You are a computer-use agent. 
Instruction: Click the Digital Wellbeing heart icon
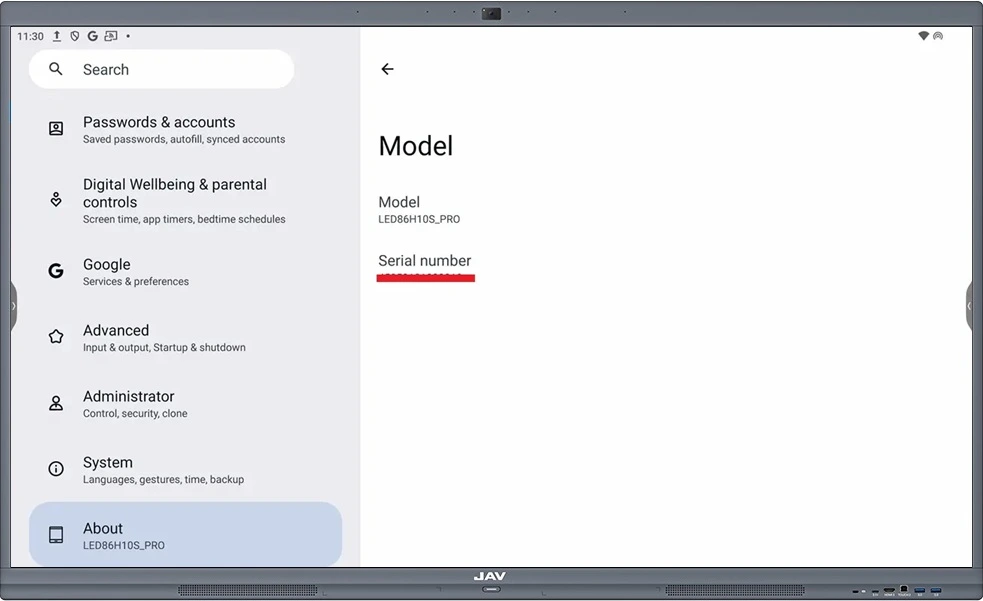56,200
